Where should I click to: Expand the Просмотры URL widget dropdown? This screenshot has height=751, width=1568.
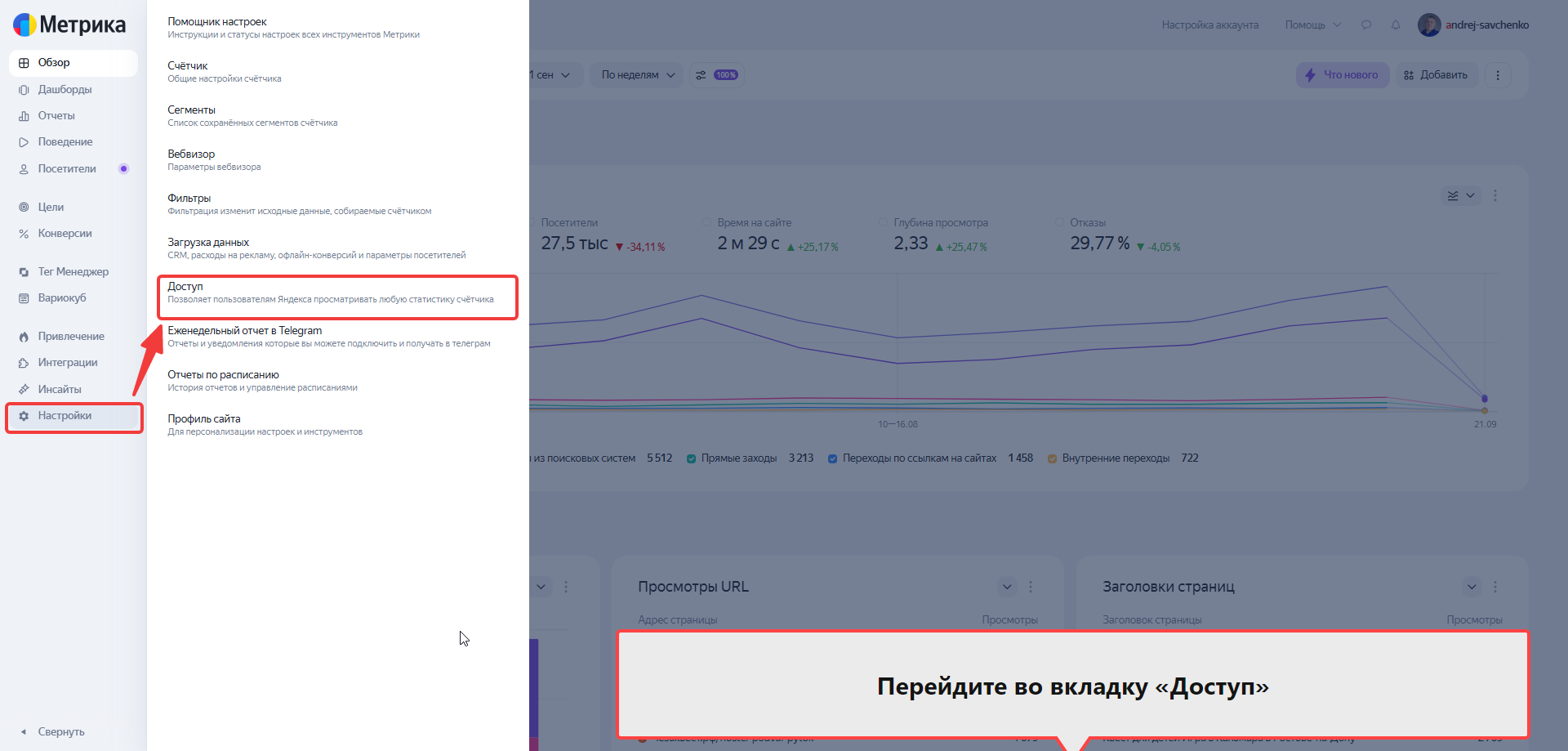(x=1007, y=587)
